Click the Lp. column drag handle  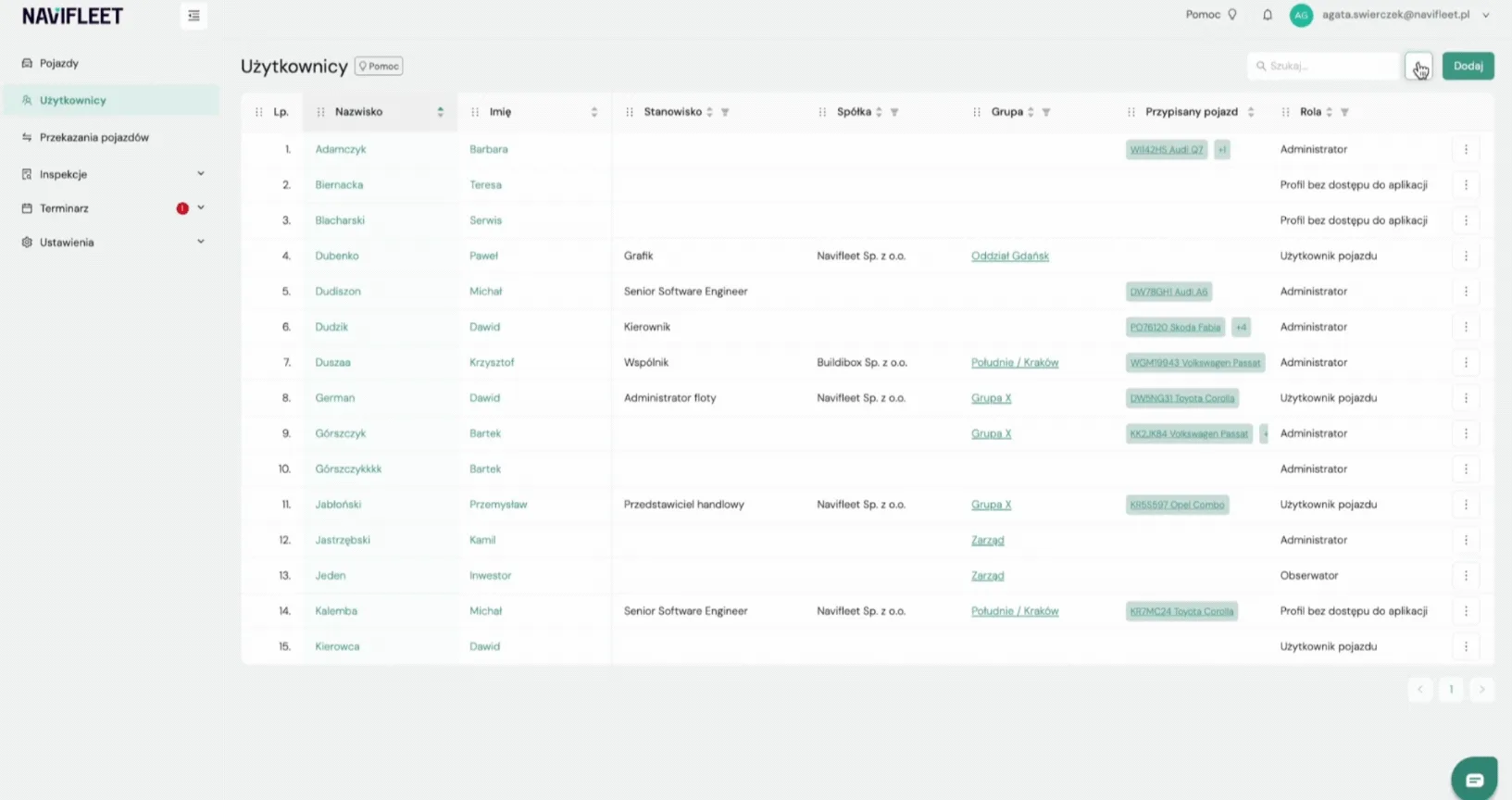click(258, 112)
